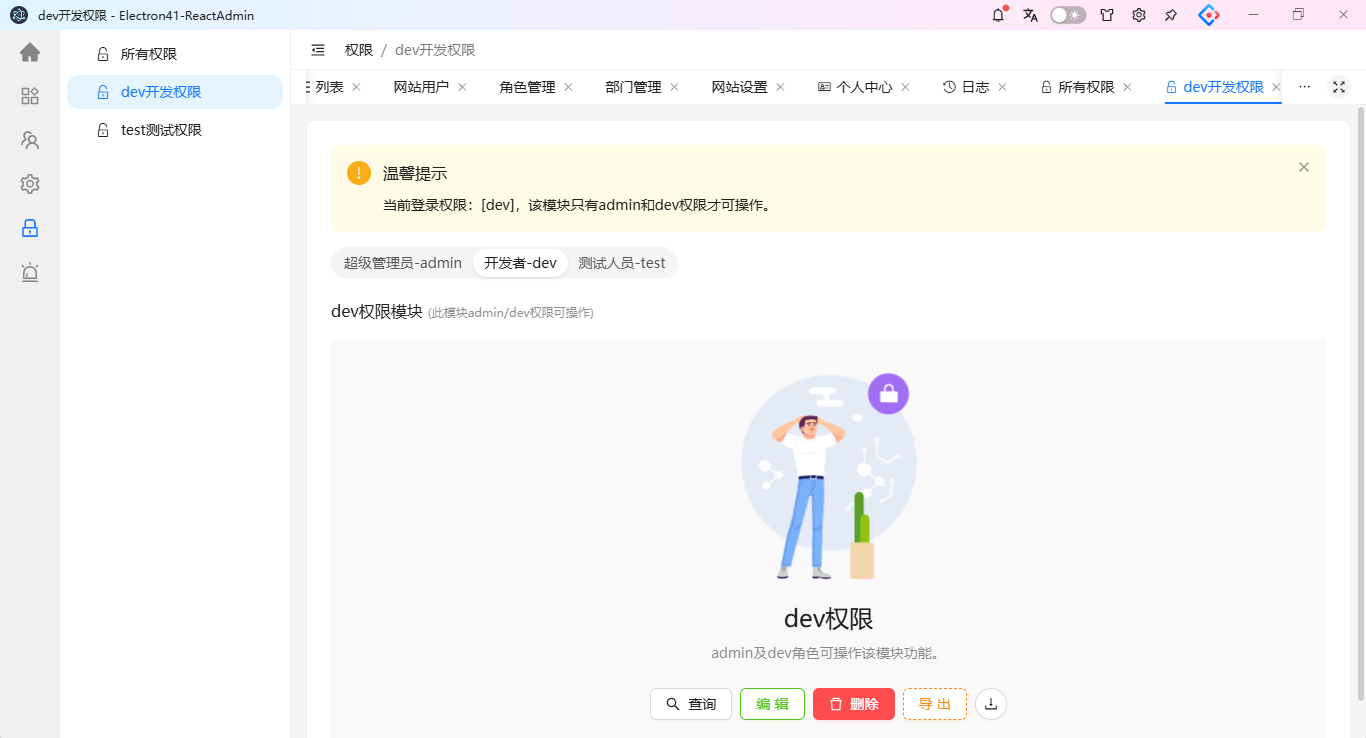The height and width of the screenshot is (738, 1366).
Task: Click the orange warning icon in alert
Action: pos(359,173)
